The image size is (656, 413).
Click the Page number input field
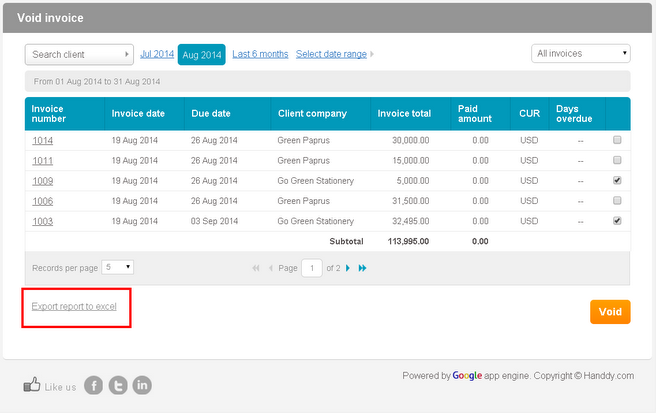[312, 268]
